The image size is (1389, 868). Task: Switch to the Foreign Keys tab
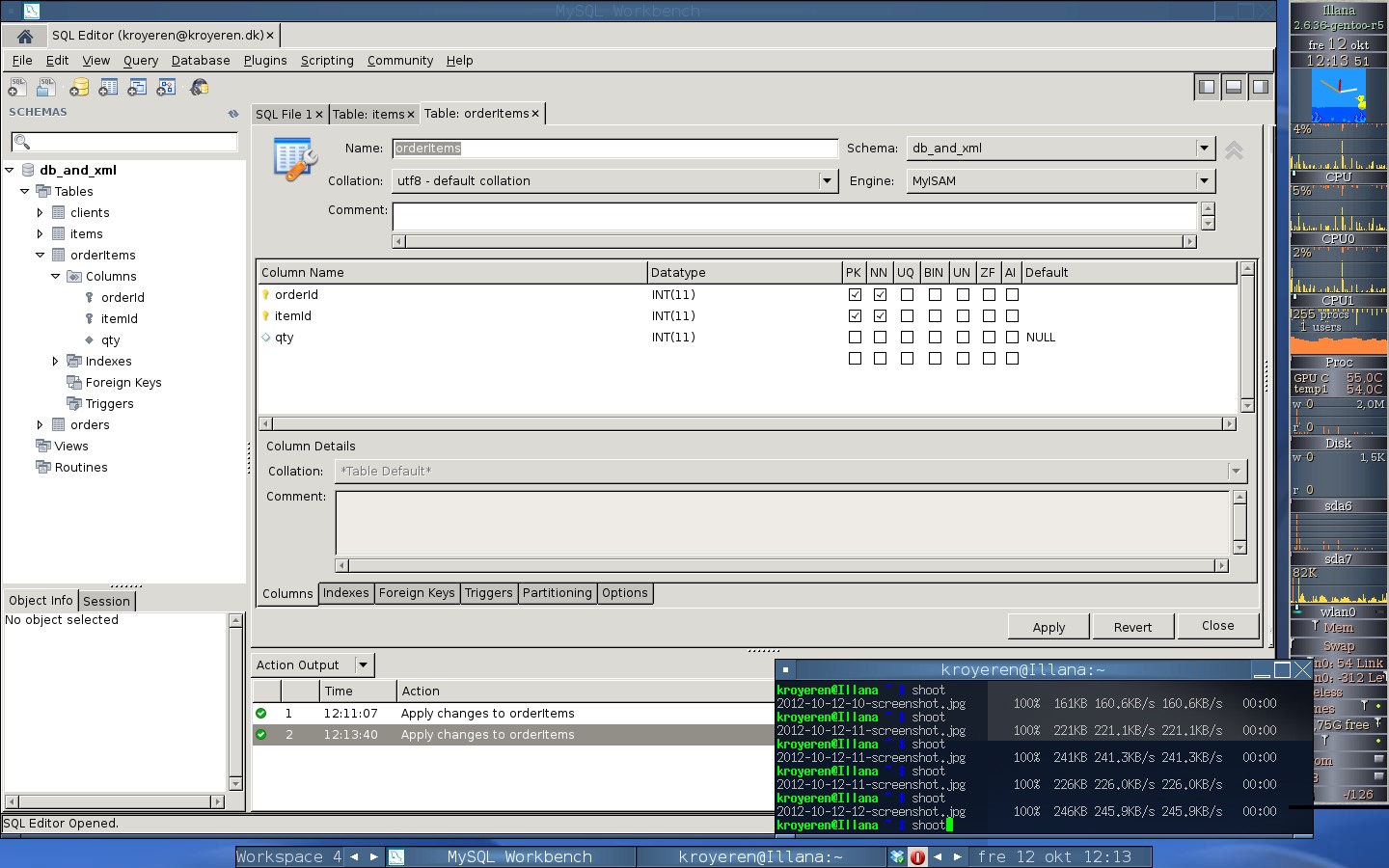(x=417, y=593)
